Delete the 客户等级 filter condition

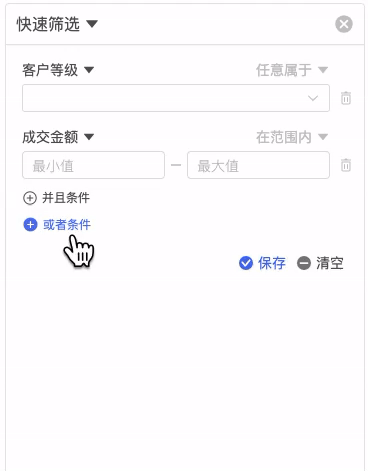(x=346, y=98)
